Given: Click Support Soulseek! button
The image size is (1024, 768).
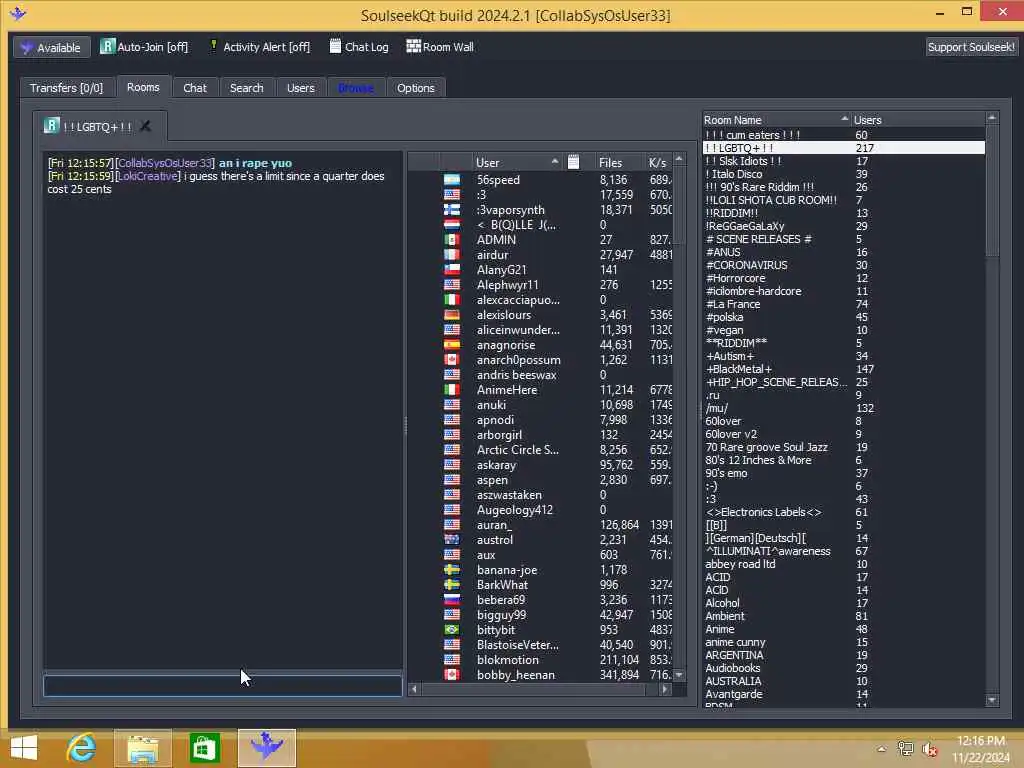Looking at the screenshot, I should (970, 47).
